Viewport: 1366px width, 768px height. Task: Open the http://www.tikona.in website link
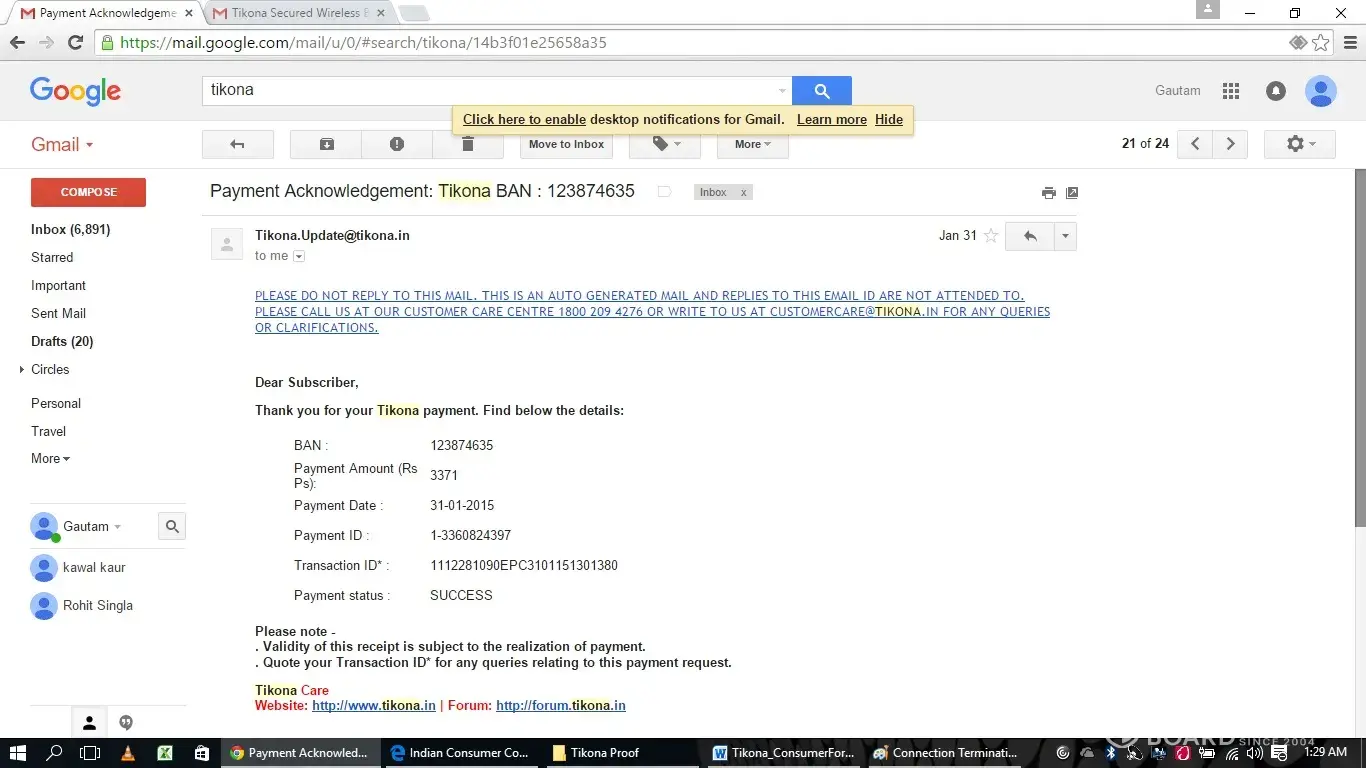(374, 705)
